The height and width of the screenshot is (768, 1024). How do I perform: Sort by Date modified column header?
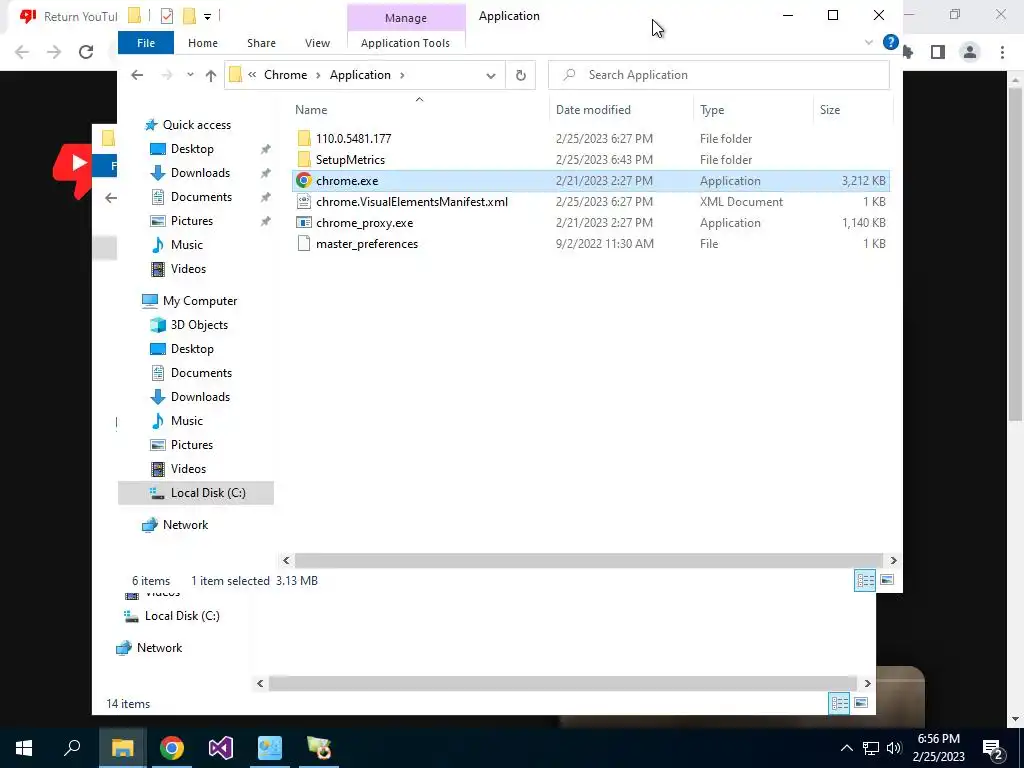point(593,110)
